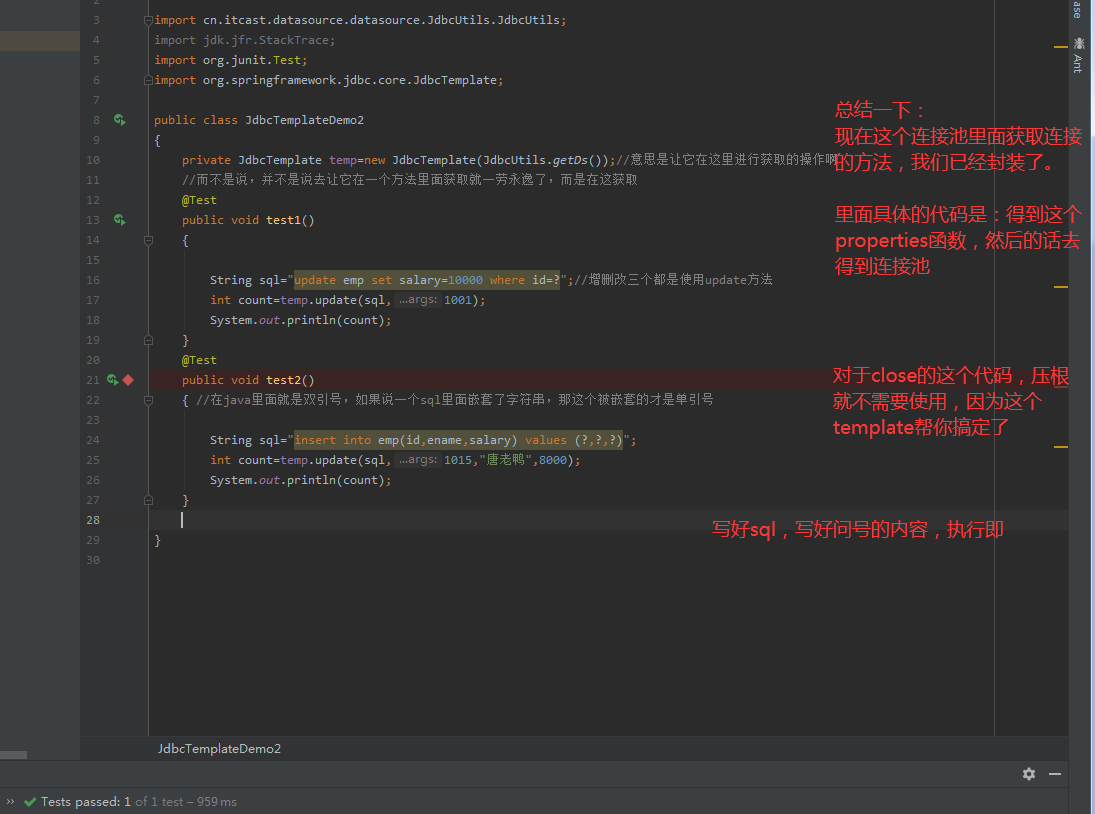Click JdbcTemplateDemo2 breadcrumb

tap(219, 748)
